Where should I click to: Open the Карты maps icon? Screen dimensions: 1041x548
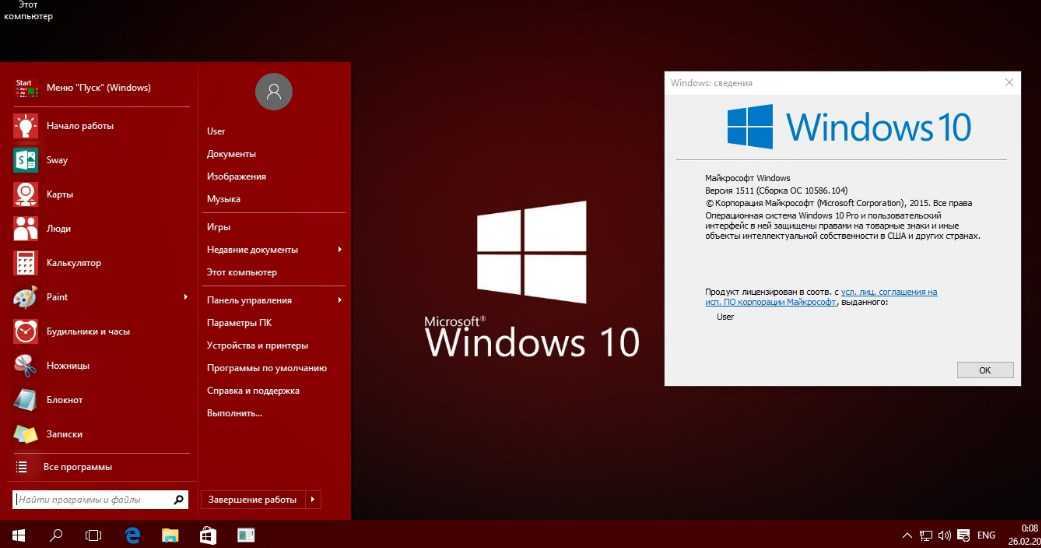pos(25,194)
